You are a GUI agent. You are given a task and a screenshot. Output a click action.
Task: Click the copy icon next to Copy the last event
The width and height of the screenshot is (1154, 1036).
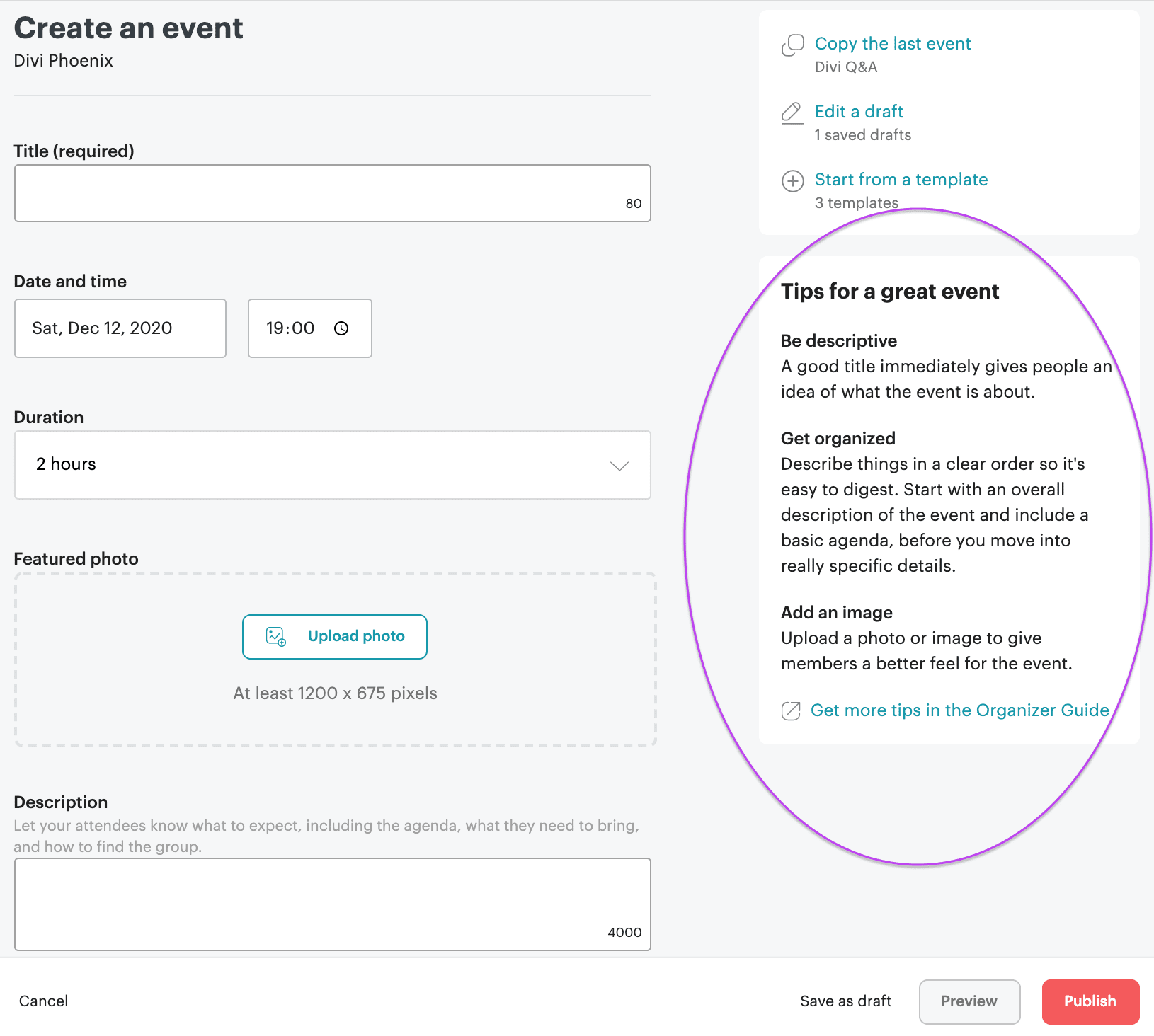pos(792,45)
